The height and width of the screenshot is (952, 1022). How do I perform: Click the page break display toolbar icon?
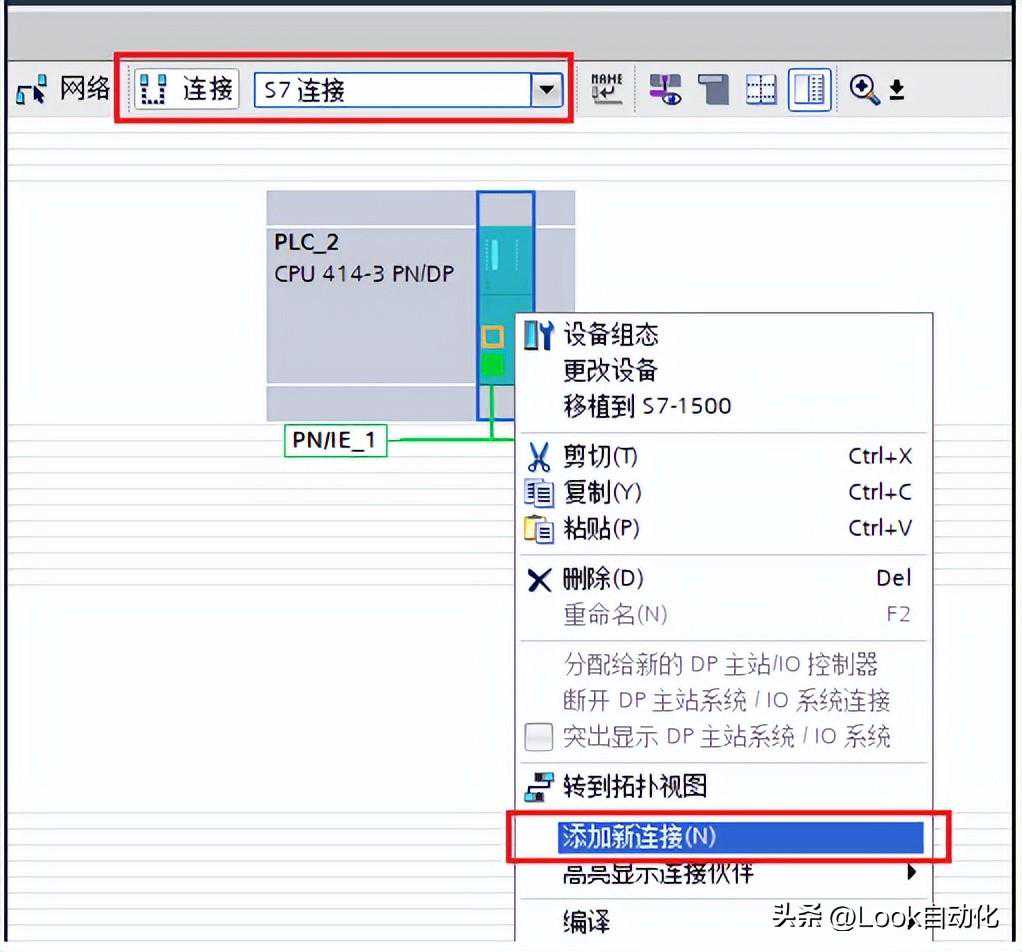pyautogui.click(x=714, y=91)
